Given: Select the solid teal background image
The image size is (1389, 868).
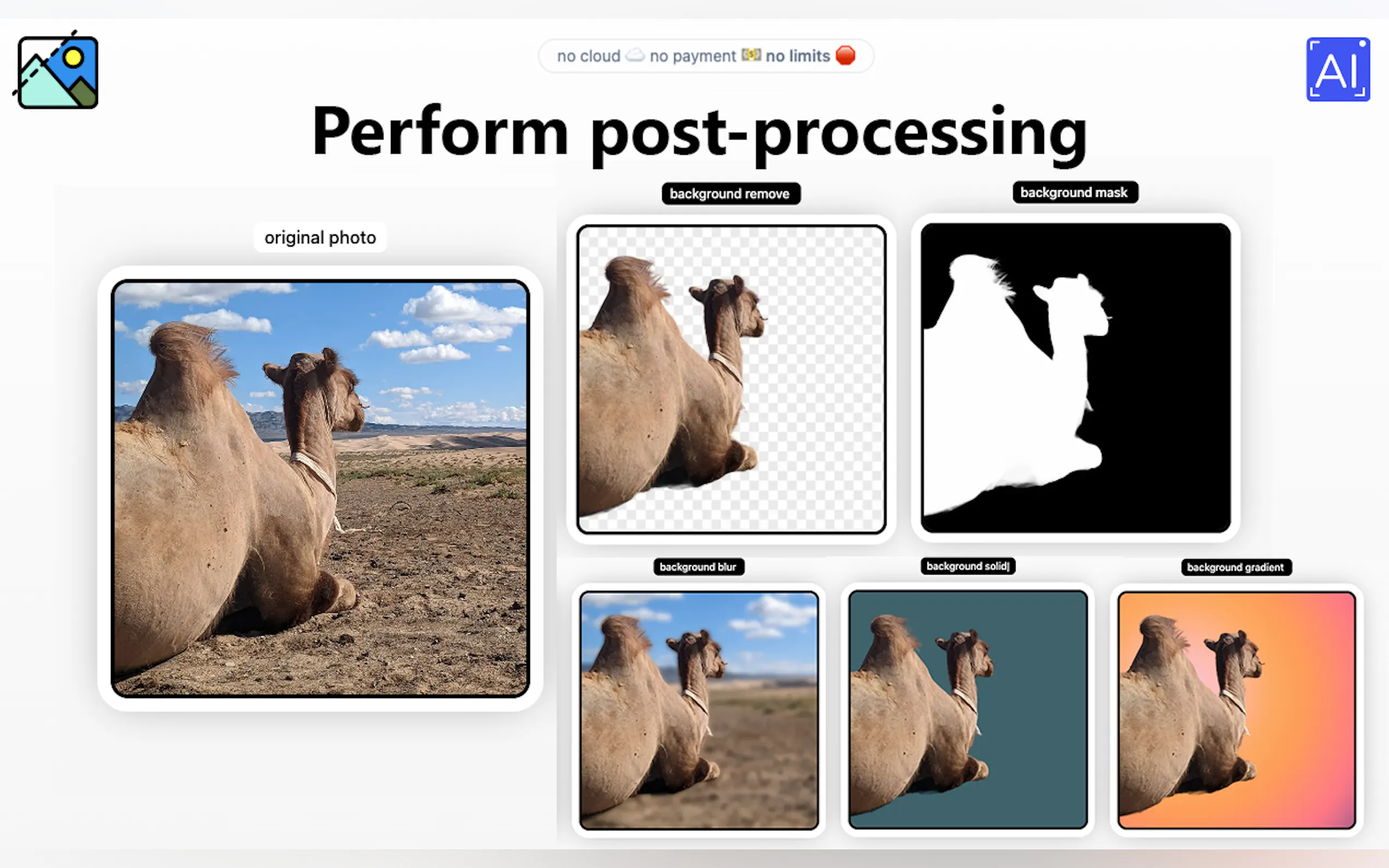Looking at the screenshot, I should click(967, 710).
